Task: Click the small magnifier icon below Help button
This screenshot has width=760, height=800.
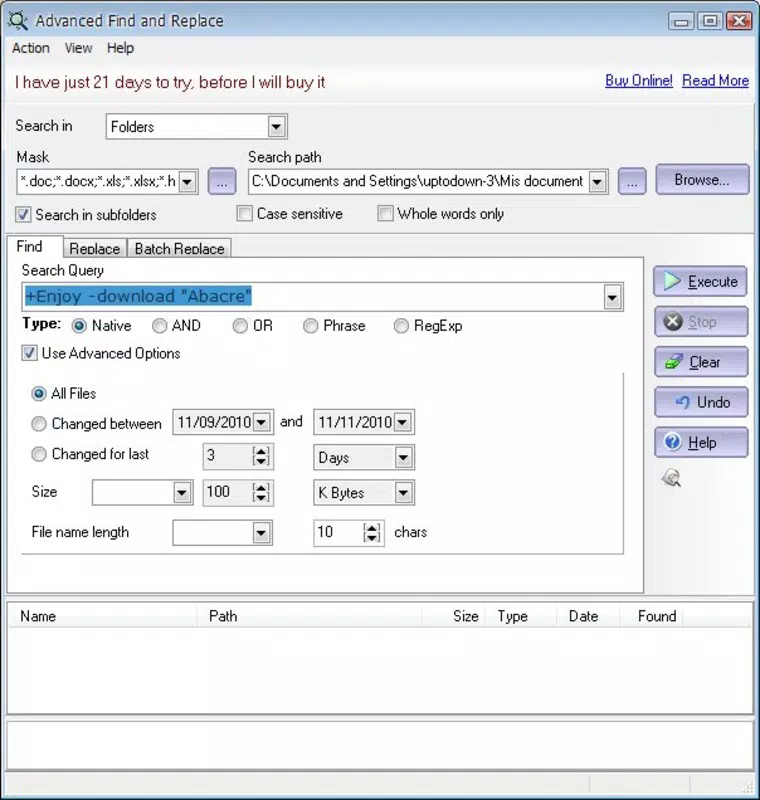Action: pyautogui.click(x=671, y=478)
